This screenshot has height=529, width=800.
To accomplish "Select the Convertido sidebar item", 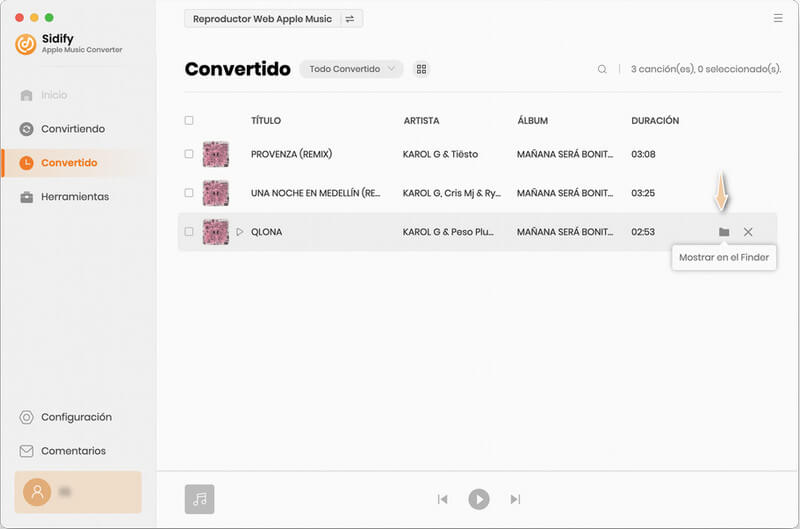I will pyautogui.click(x=77, y=163).
